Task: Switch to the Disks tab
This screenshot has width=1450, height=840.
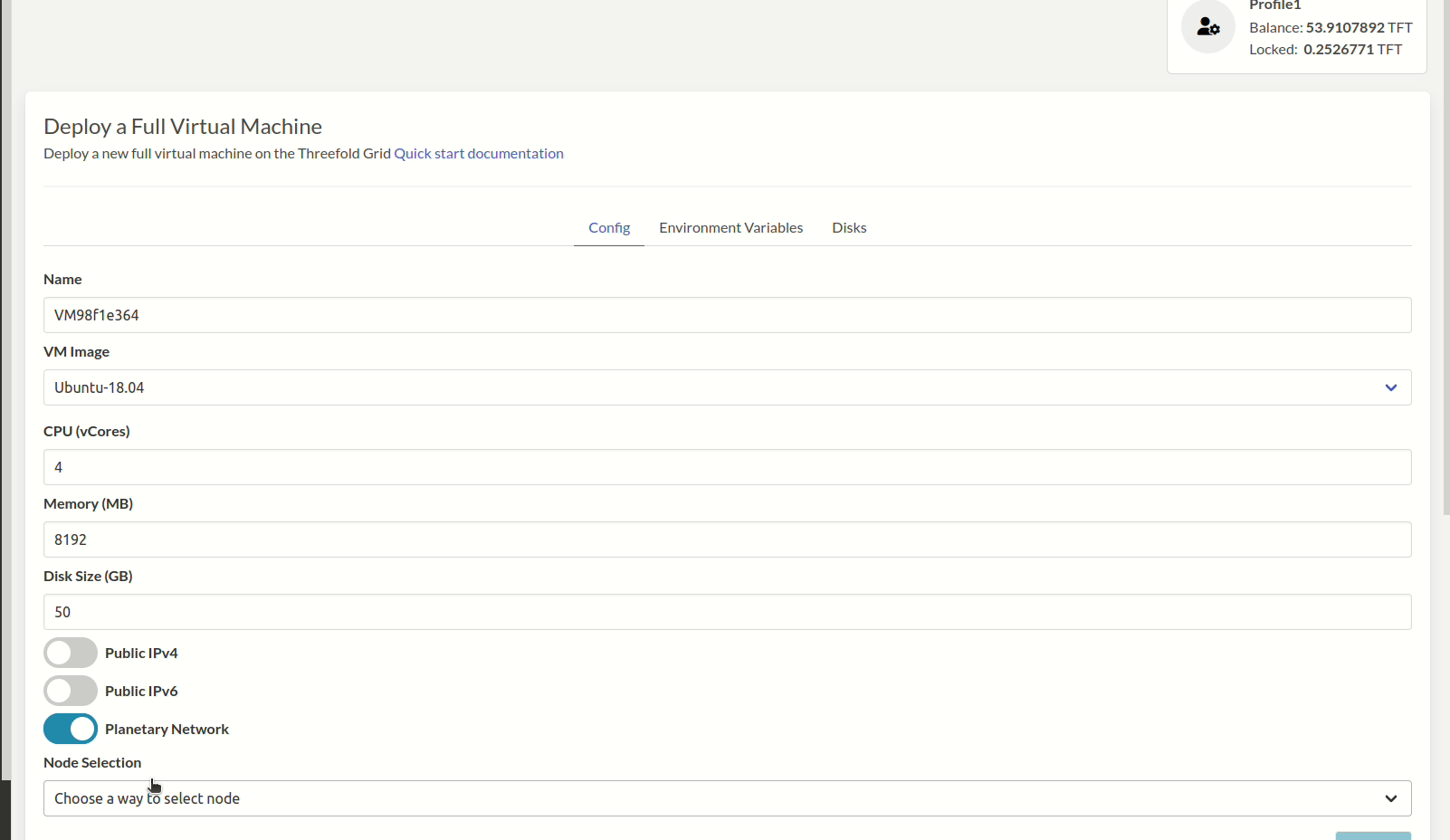Action: click(848, 227)
